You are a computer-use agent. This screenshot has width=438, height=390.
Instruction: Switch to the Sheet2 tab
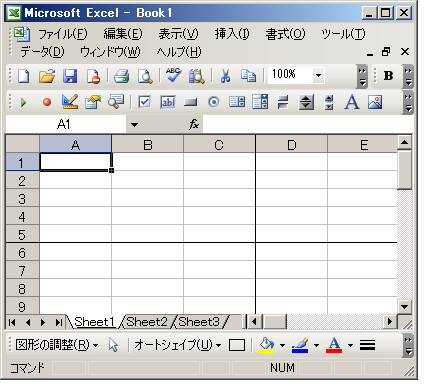[x=147, y=322]
